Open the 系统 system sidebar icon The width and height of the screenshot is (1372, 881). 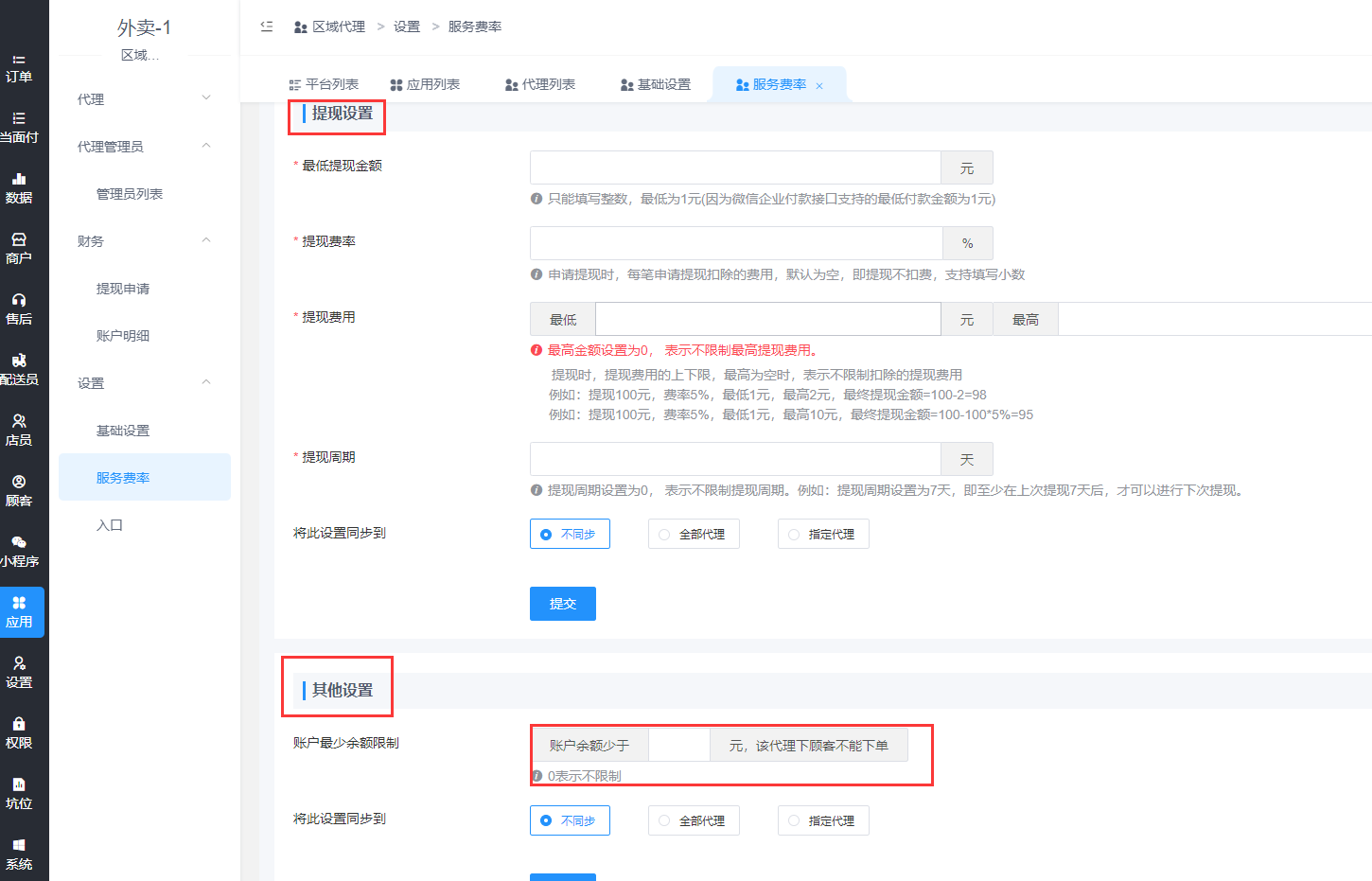click(x=19, y=855)
